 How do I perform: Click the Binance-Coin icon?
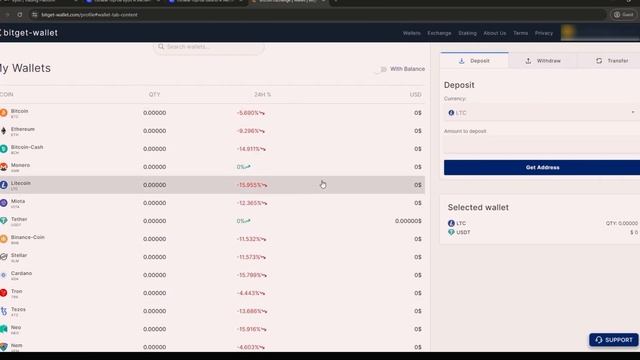click(x=3, y=239)
